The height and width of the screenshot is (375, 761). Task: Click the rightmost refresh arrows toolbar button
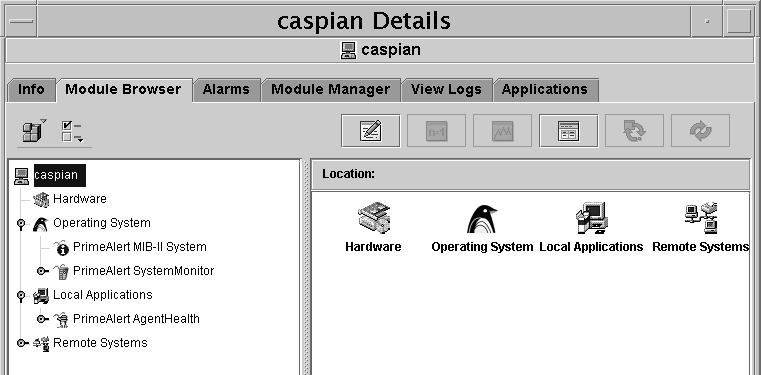[700, 130]
